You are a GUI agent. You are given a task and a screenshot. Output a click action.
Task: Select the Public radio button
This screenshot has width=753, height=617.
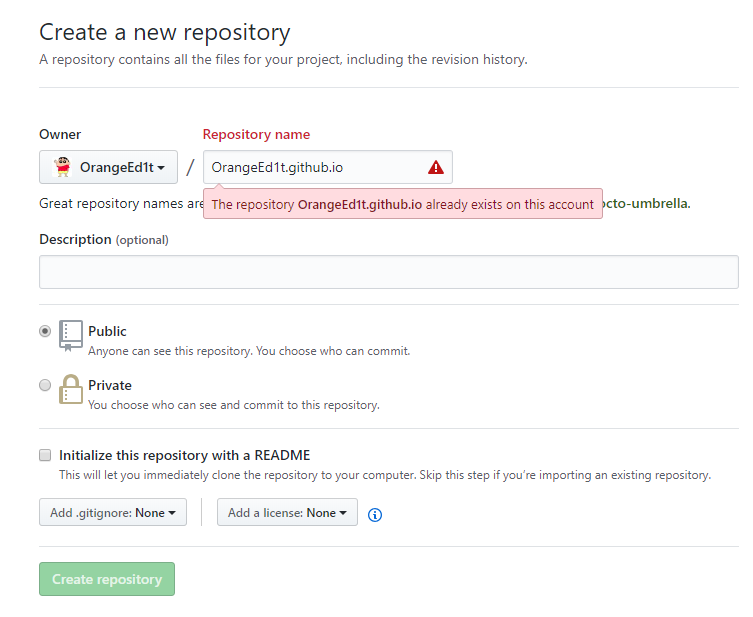point(45,331)
